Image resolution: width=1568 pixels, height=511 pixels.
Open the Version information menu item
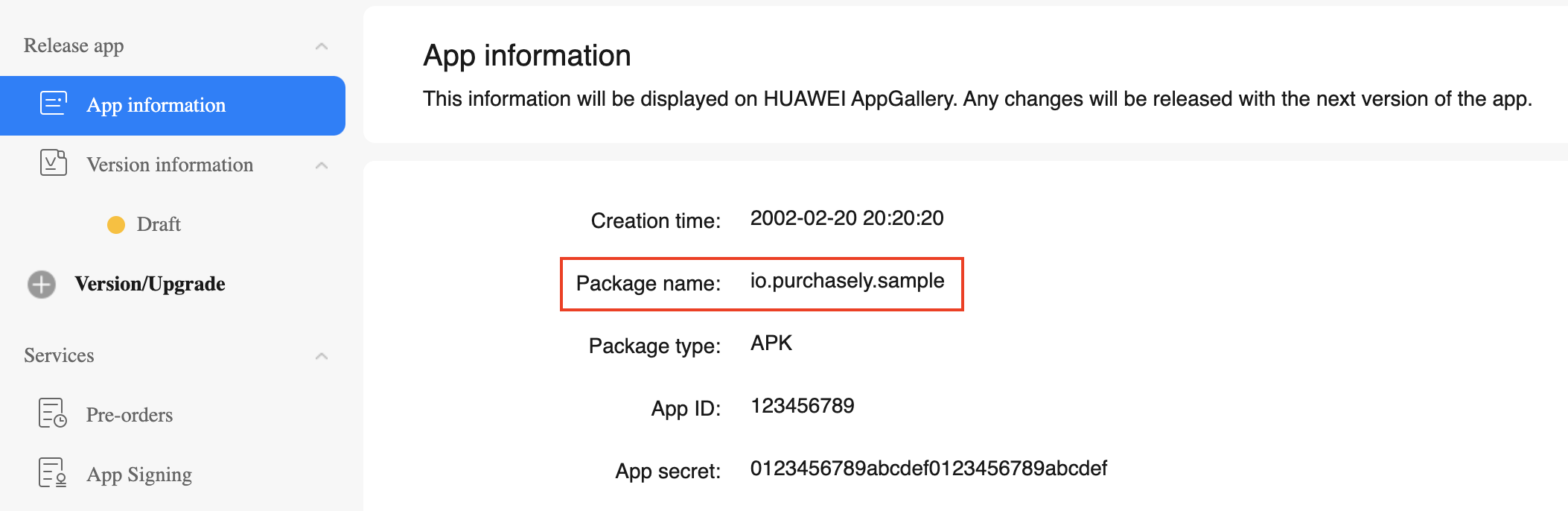click(x=170, y=165)
